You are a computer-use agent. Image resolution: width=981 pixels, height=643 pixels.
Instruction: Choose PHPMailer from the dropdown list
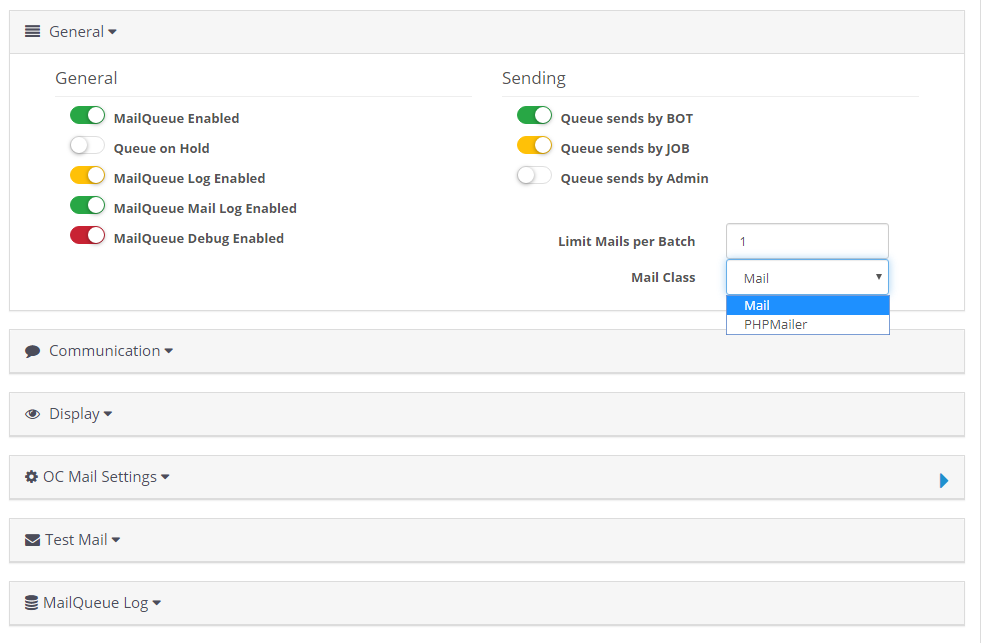808,325
